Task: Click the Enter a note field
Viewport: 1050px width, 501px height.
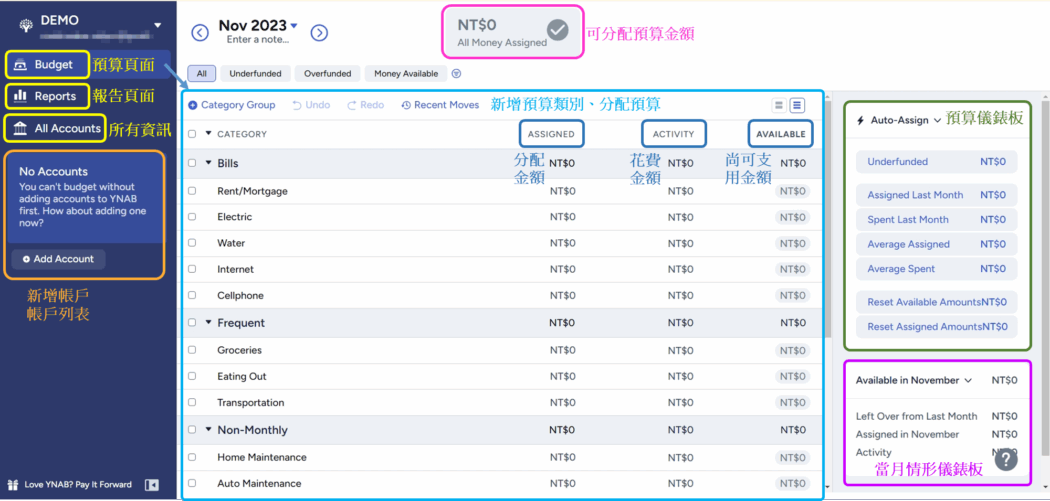Action: click(x=258, y=40)
